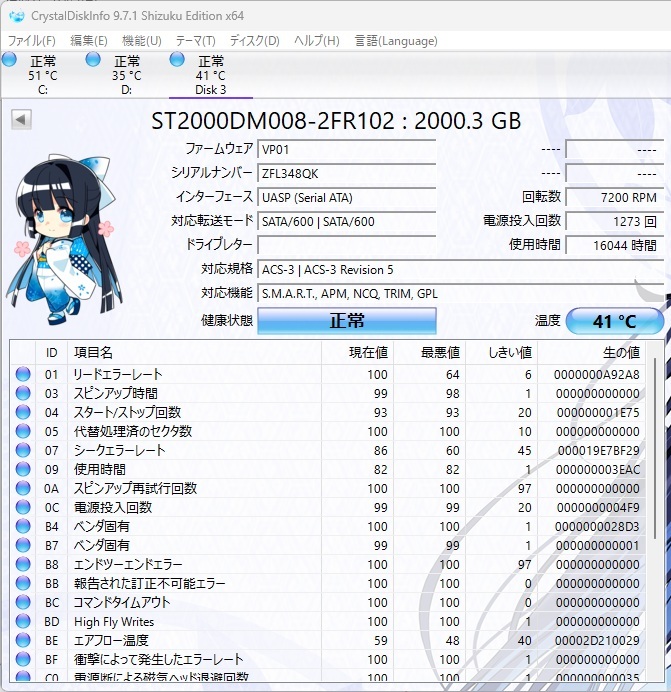The image size is (671, 692).
Task: Select the シークエラーレート row name
Action: tap(119, 450)
